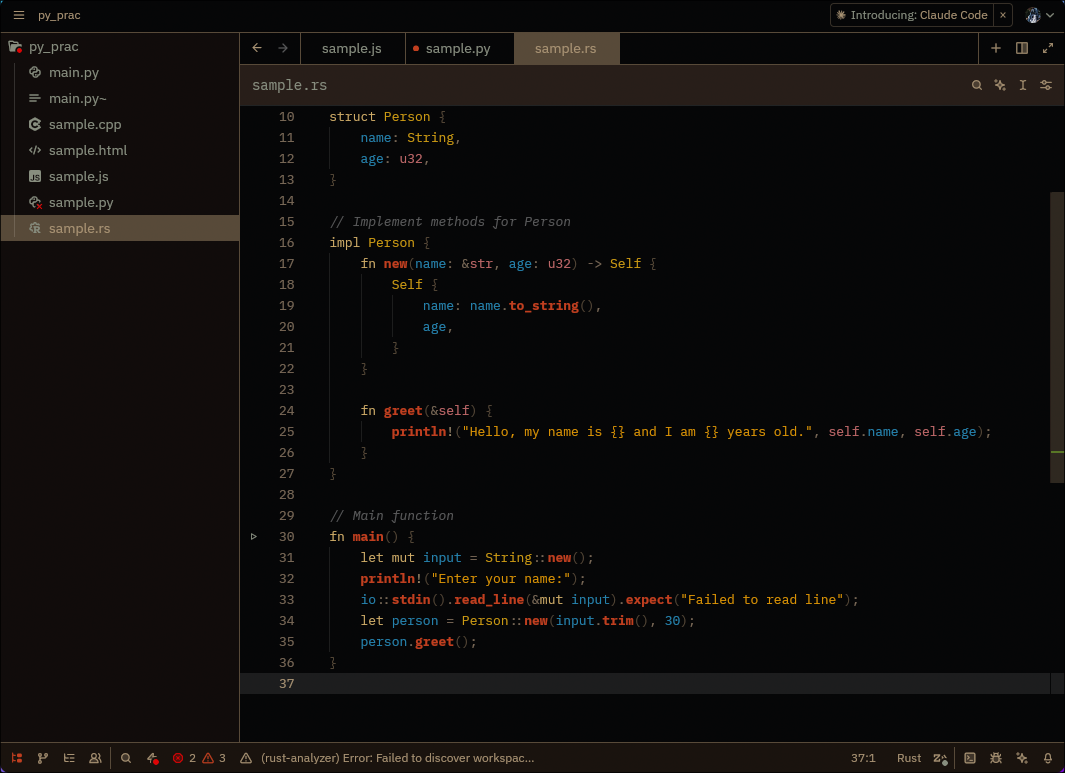
Task: Dismiss the Claude Code announcement banner
Action: [x=1003, y=15]
